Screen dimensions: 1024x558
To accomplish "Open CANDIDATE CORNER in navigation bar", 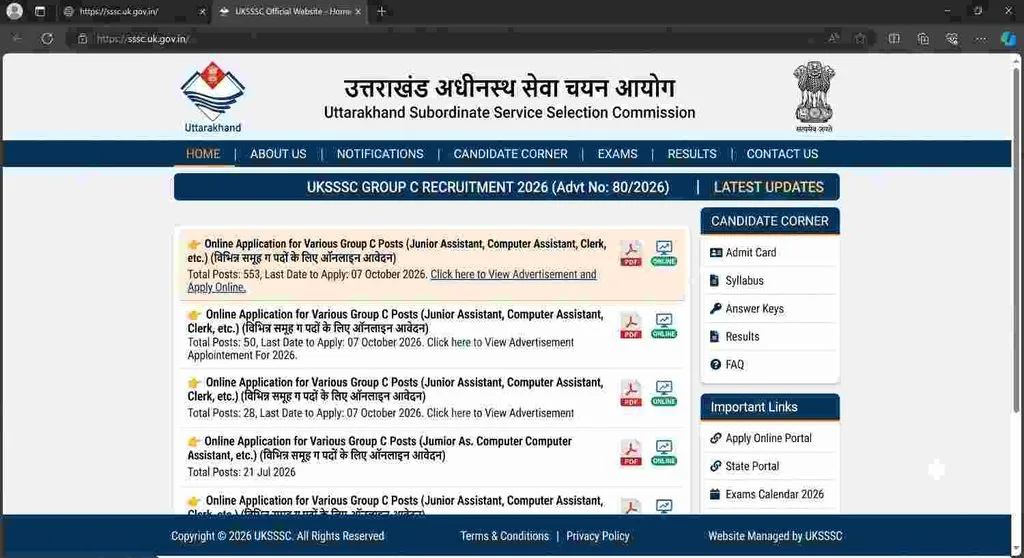I will point(511,154).
